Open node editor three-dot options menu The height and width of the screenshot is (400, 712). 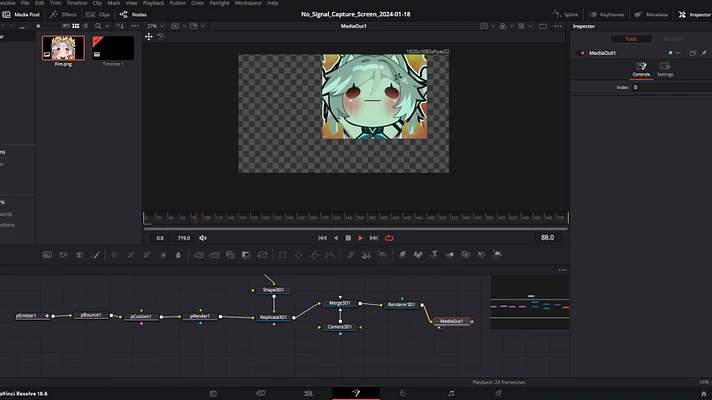[562, 270]
